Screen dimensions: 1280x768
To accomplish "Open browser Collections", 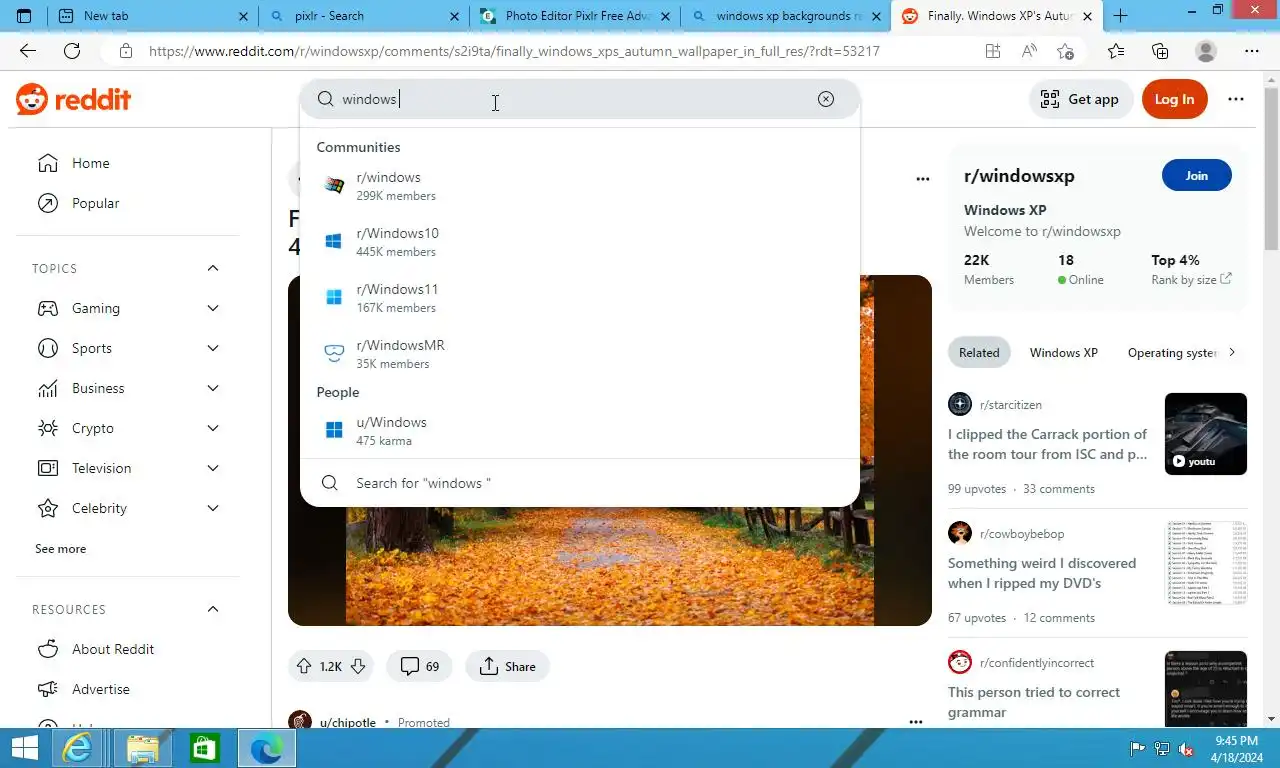I will point(1160,51).
